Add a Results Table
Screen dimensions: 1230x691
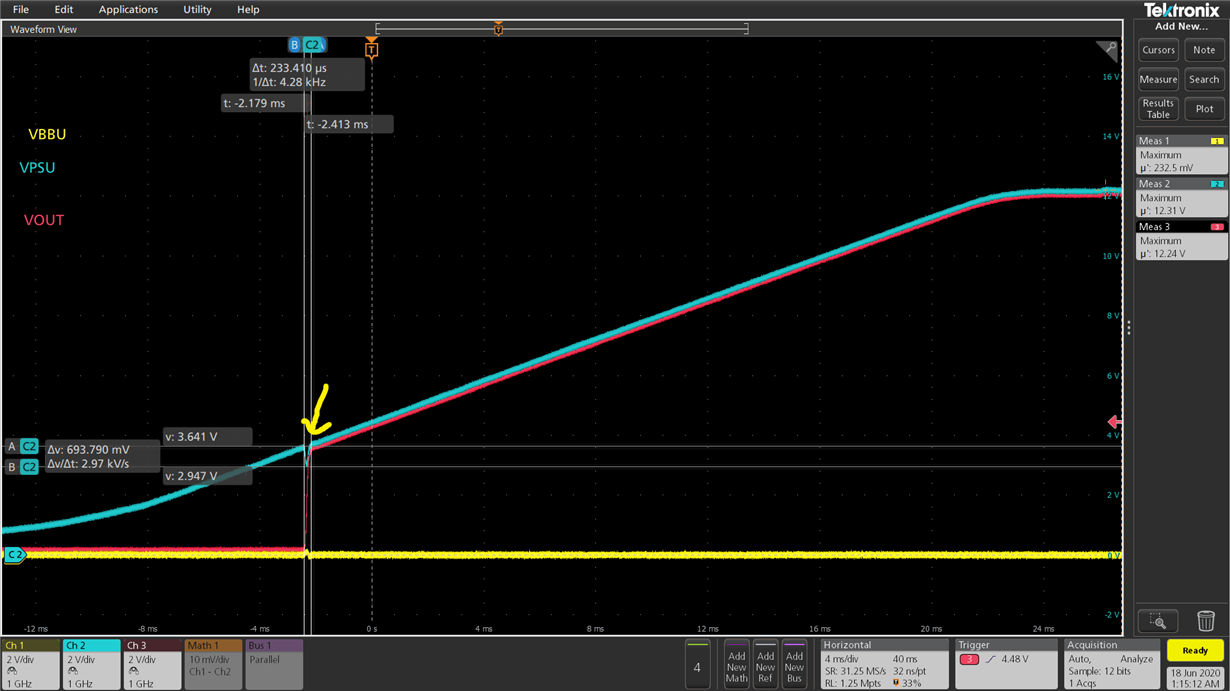pyautogui.click(x=1158, y=109)
